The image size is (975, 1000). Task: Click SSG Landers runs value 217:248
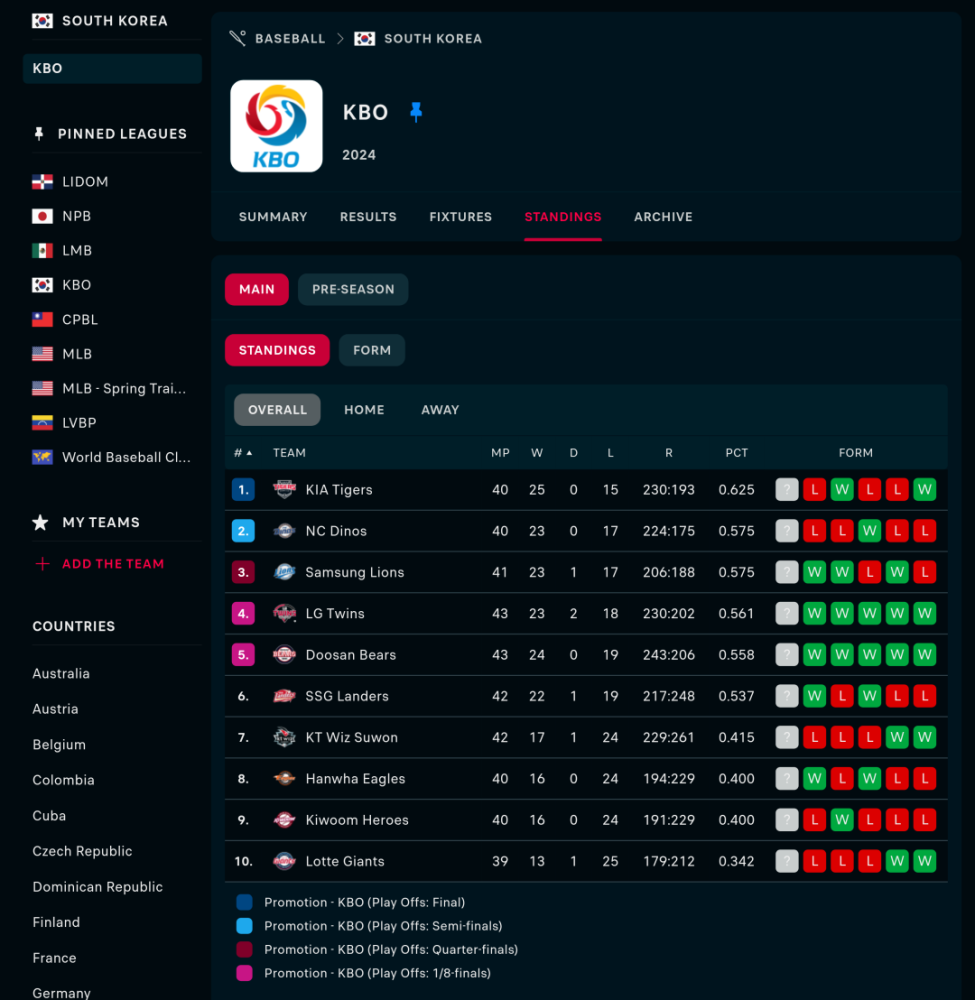[x=668, y=696]
